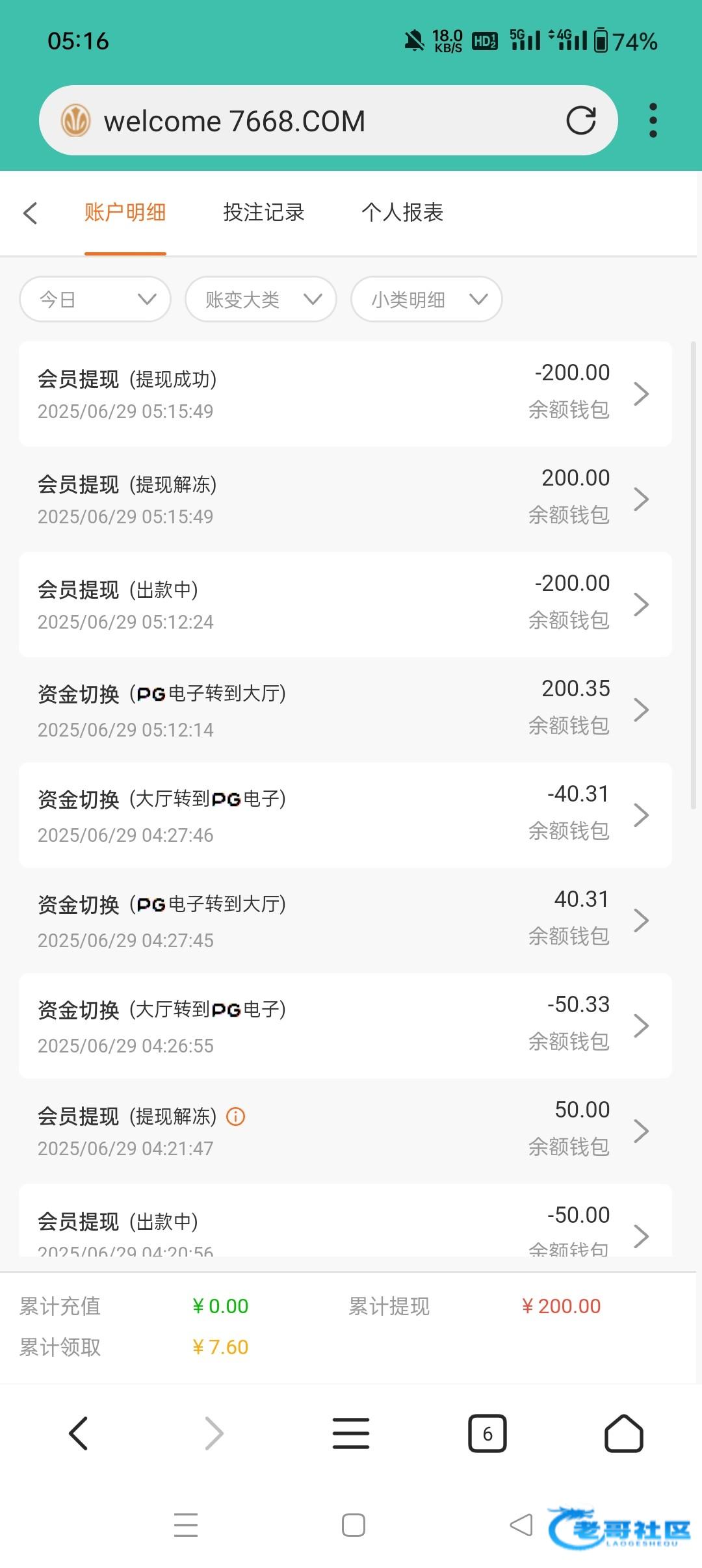Reload the page with the refresh icon
Image resolution: width=702 pixels, height=1568 pixels.
point(580,120)
